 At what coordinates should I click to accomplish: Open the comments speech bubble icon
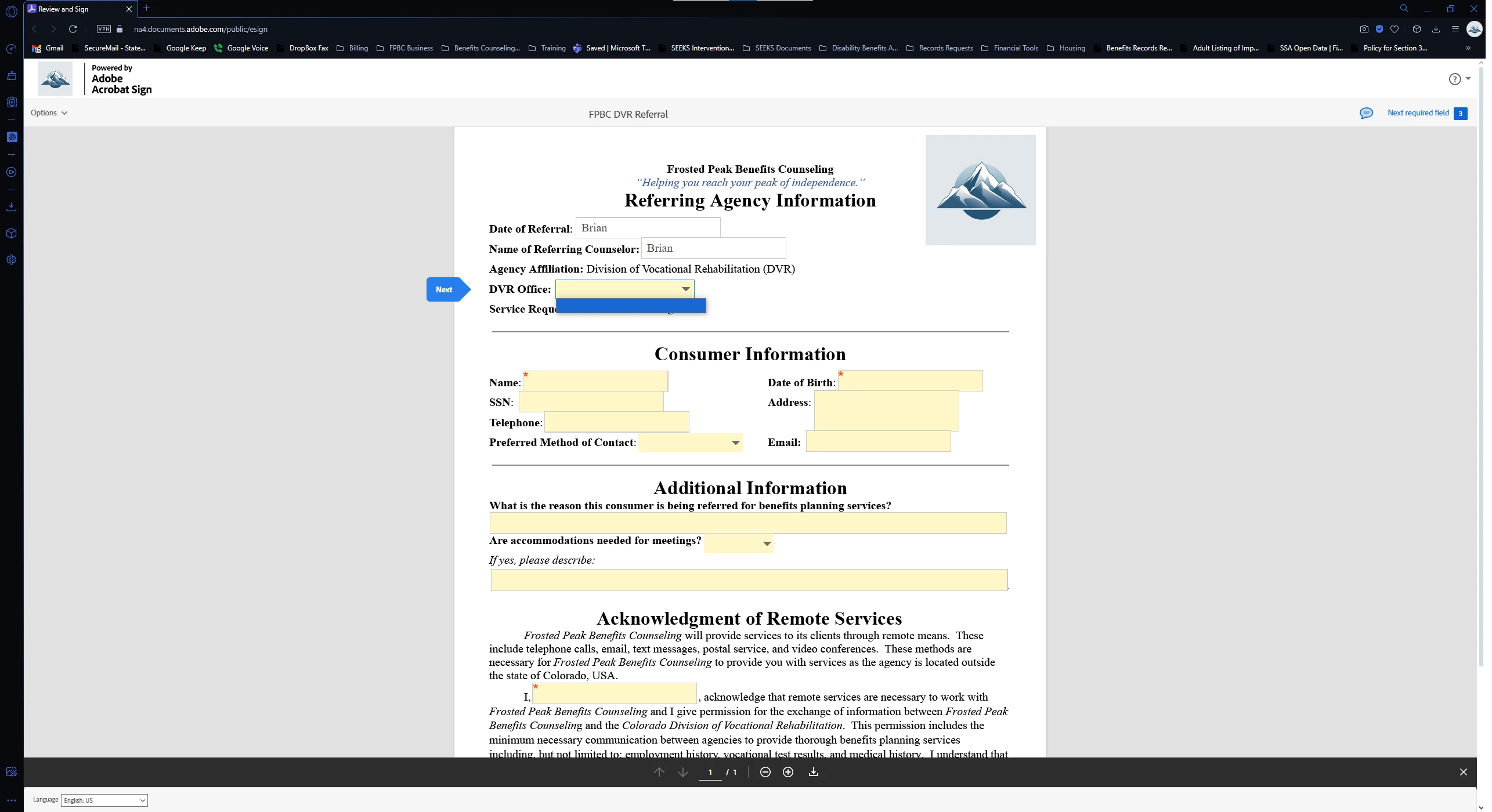(1366, 113)
